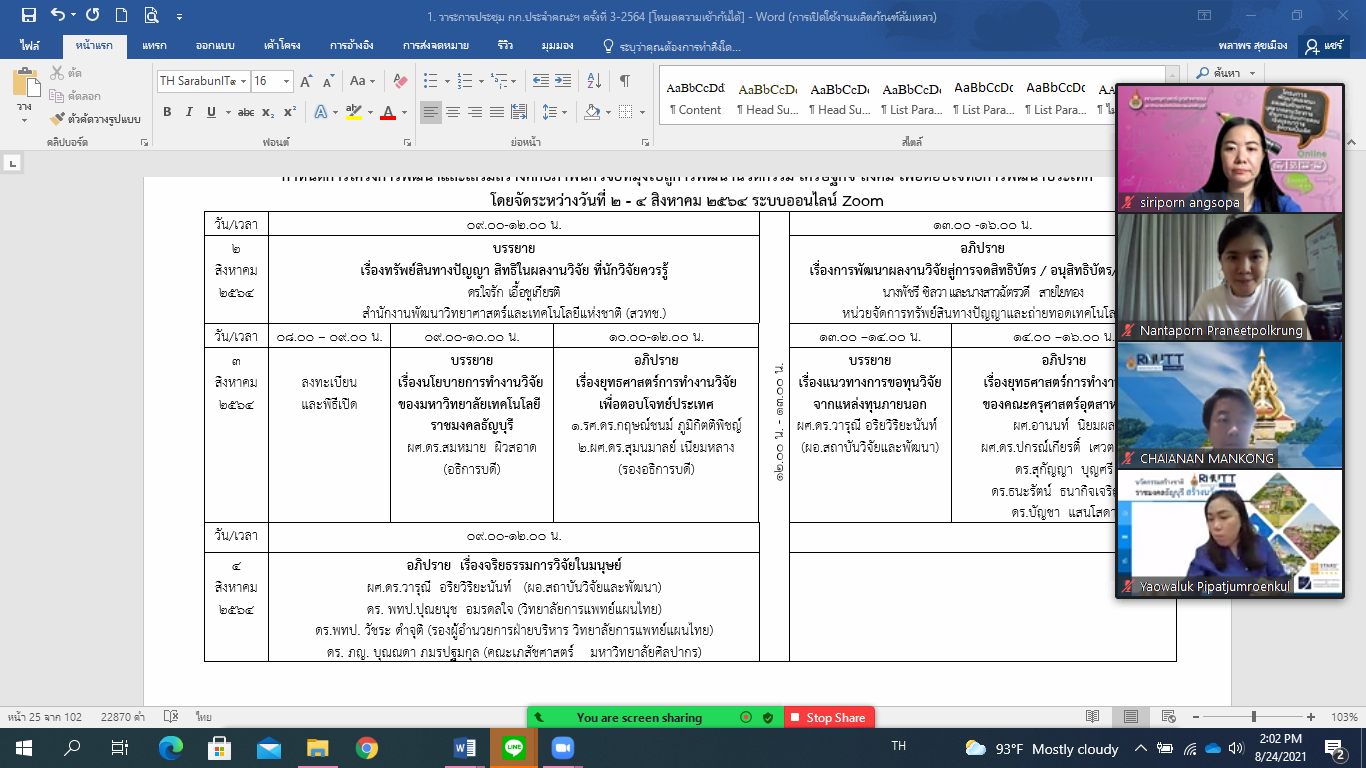Image resolution: width=1366 pixels, height=768 pixels.
Task: Save the document with the floppy icon
Action: coord(28,15)
